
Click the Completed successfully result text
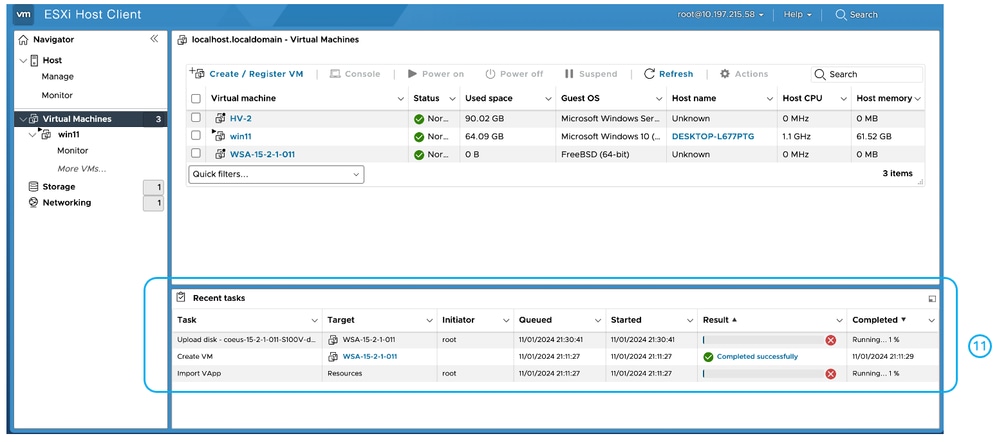(x=757, y=357)
